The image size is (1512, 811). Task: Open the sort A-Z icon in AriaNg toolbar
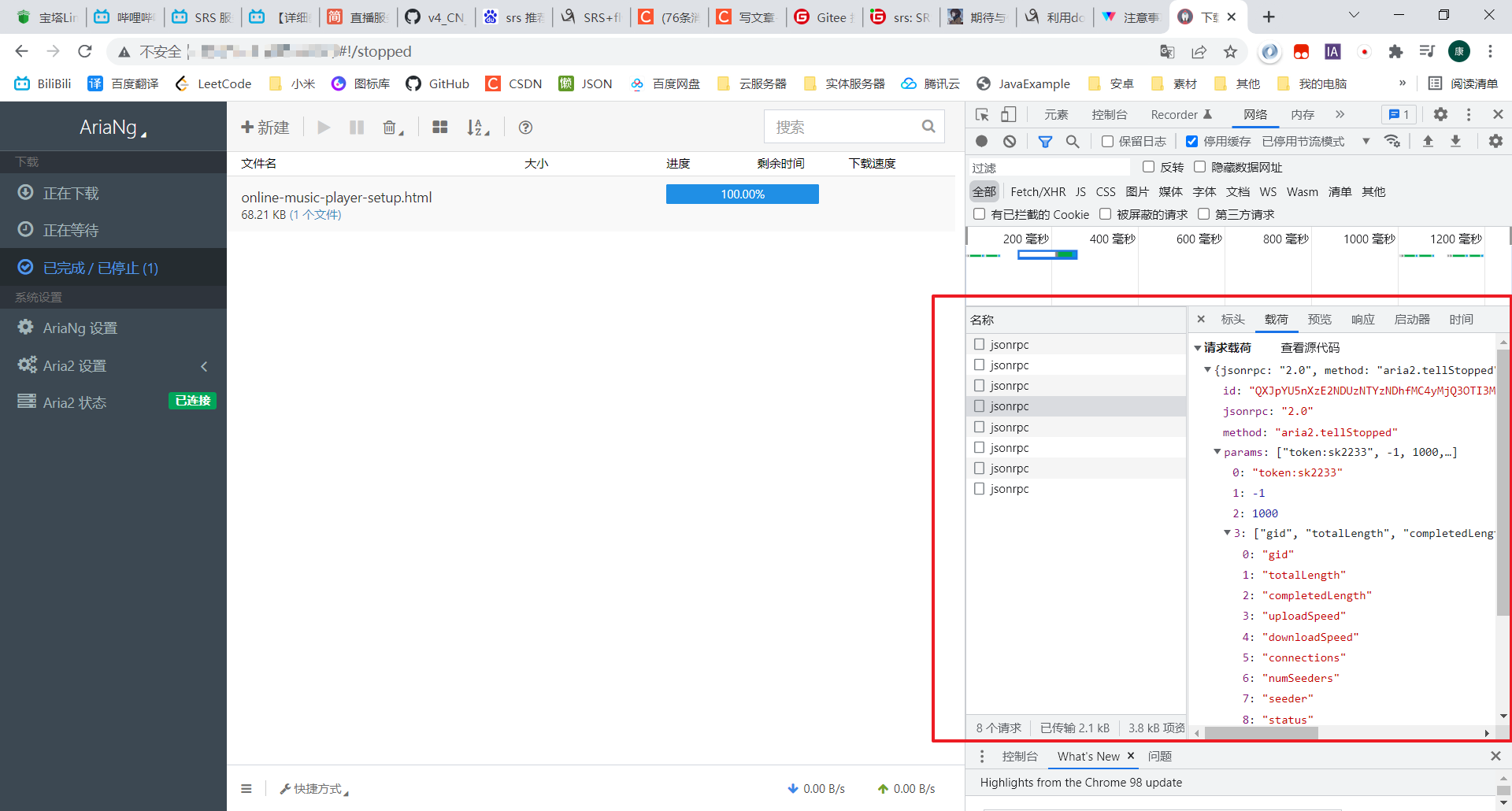tap(477, 127)
